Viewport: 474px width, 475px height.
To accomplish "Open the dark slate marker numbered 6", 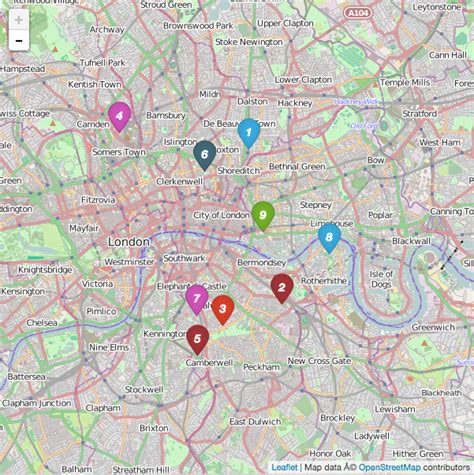I will [x=205, y=155].
